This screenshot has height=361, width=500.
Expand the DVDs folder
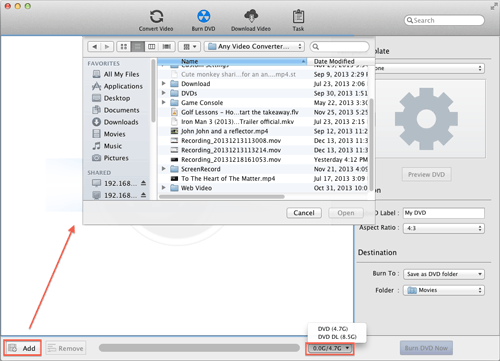pyautogui.click(x=164, y=93)
